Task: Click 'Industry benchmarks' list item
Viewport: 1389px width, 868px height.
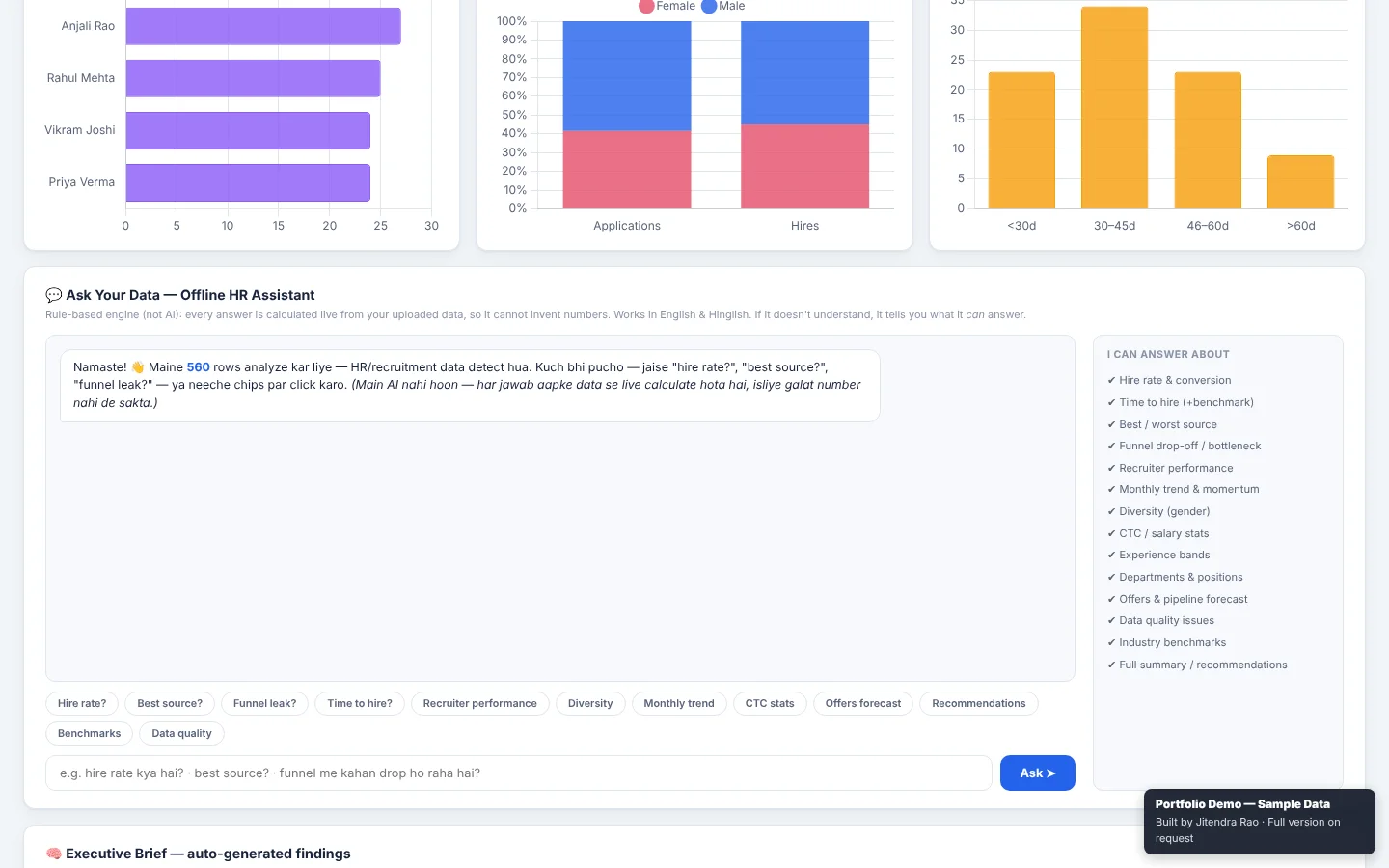Action: coord(1167,642)
